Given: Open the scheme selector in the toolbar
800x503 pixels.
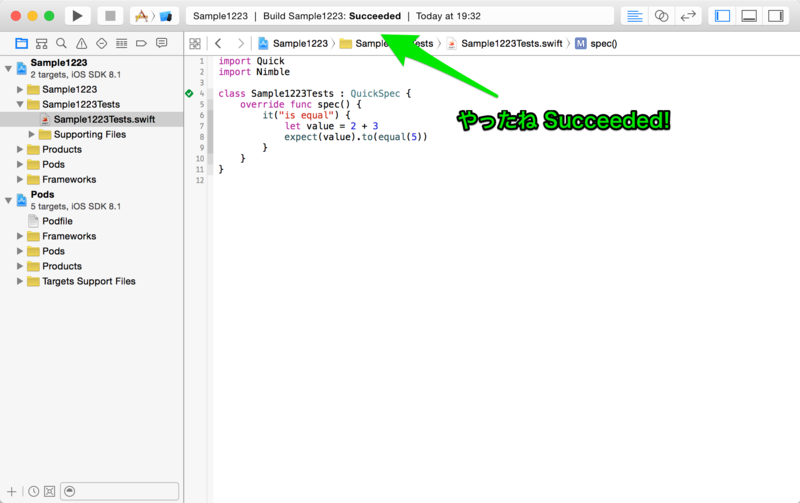Looking at the screenshot, I should 154,16.
